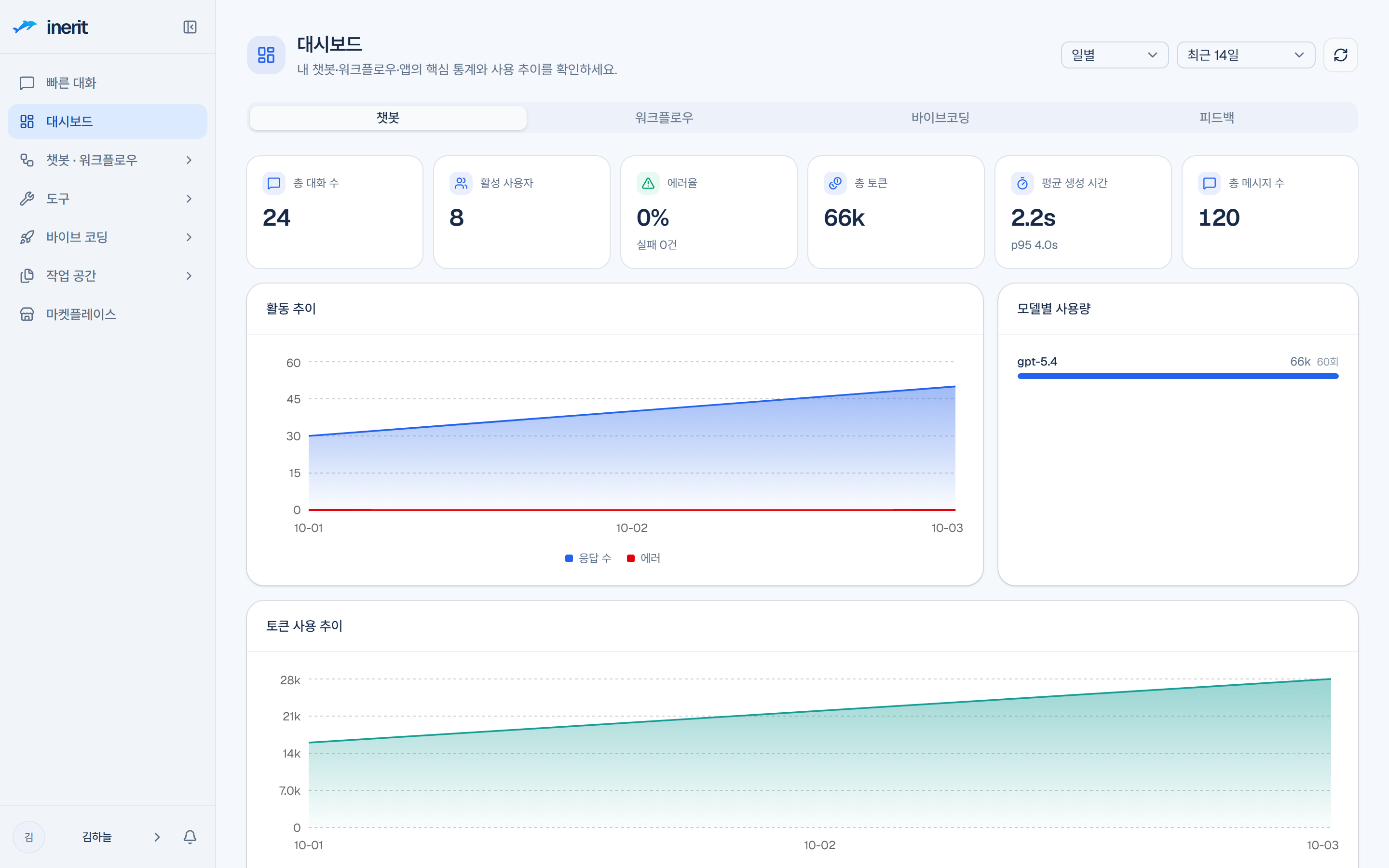The width and height of the screenshot is (1389, 868).
Task: Collapse the sidebar with the panel icon
Action: click(x=190, y=27)
